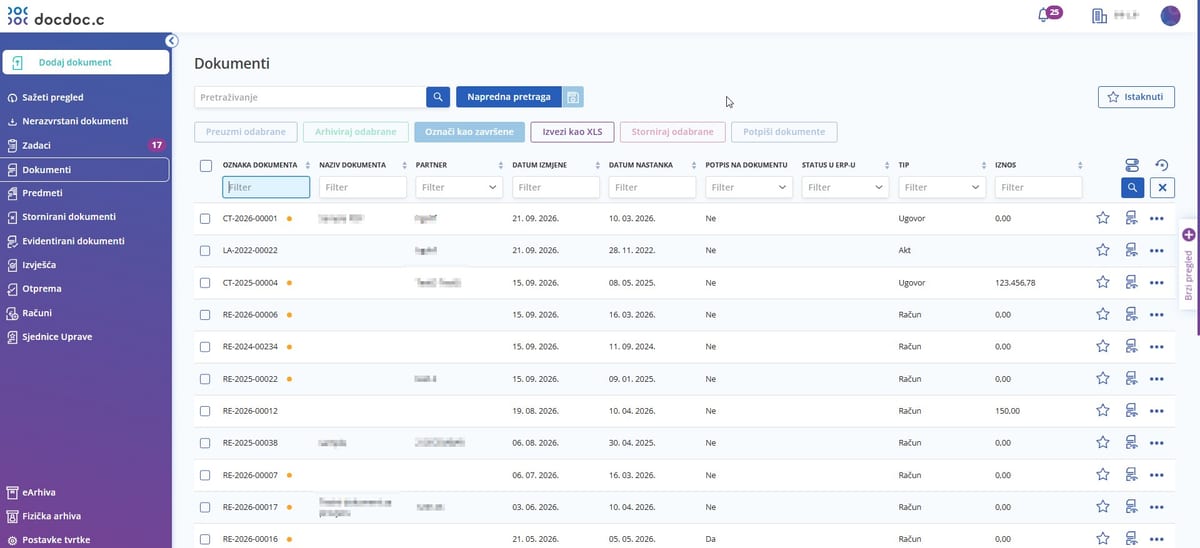1200x548 pixels.
Task: Open more options for LA-2022-00022 row
Action: click(1158, 250)
